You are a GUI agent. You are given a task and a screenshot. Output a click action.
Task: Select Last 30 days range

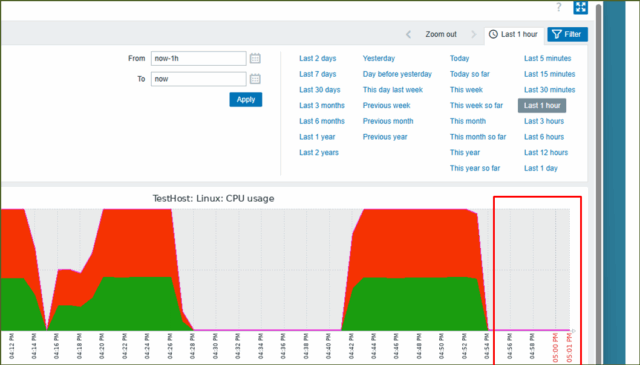[320, 90]
